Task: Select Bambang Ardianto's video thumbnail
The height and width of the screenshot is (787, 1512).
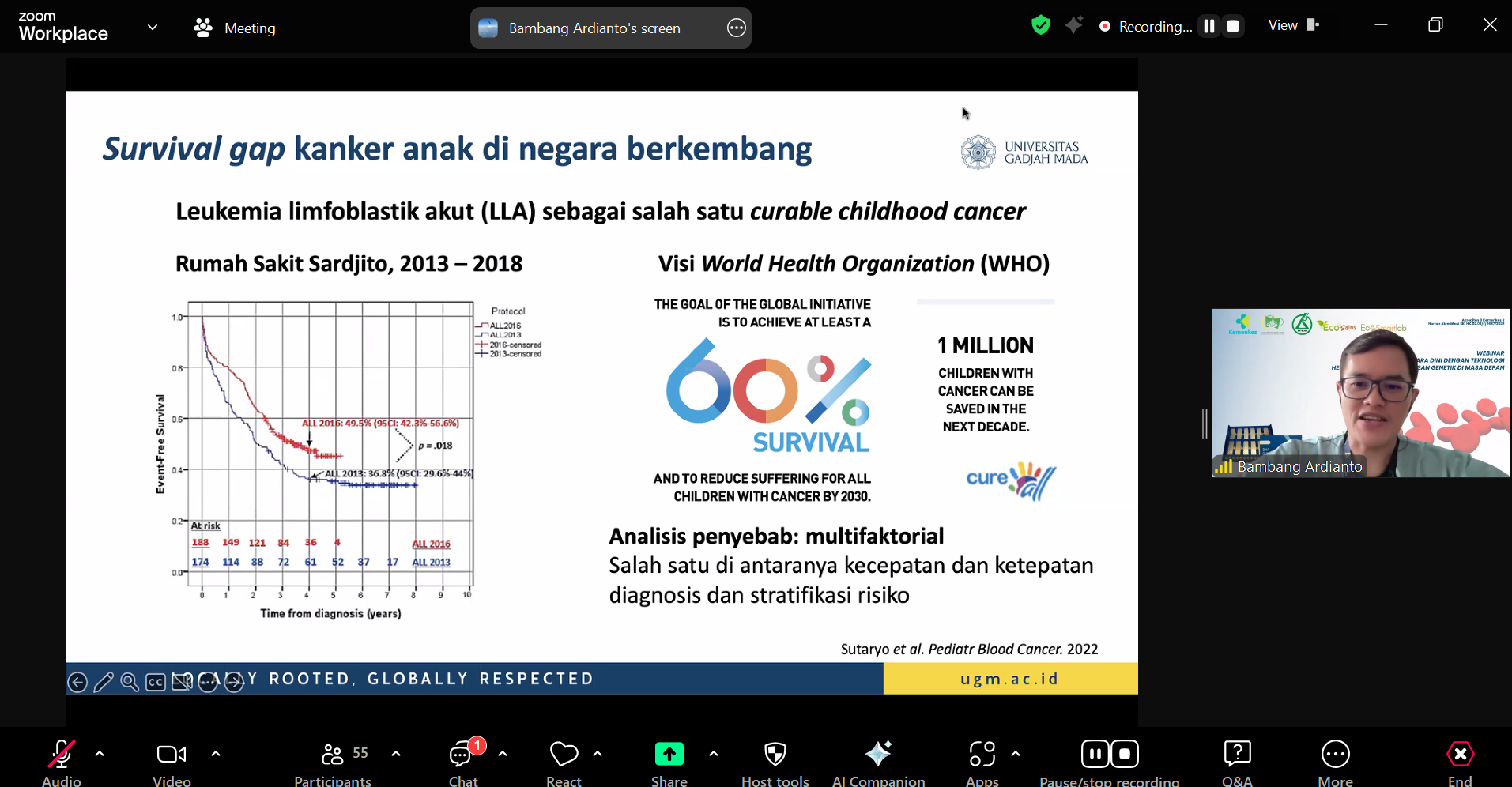Action: point(1359,393)
